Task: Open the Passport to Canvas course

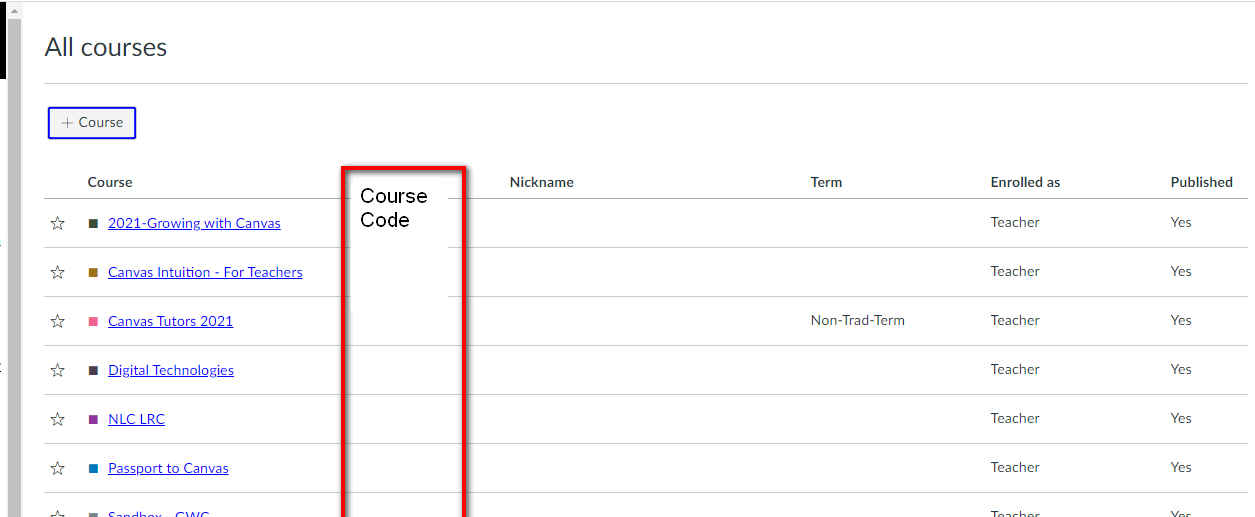Action: point(168,468)
